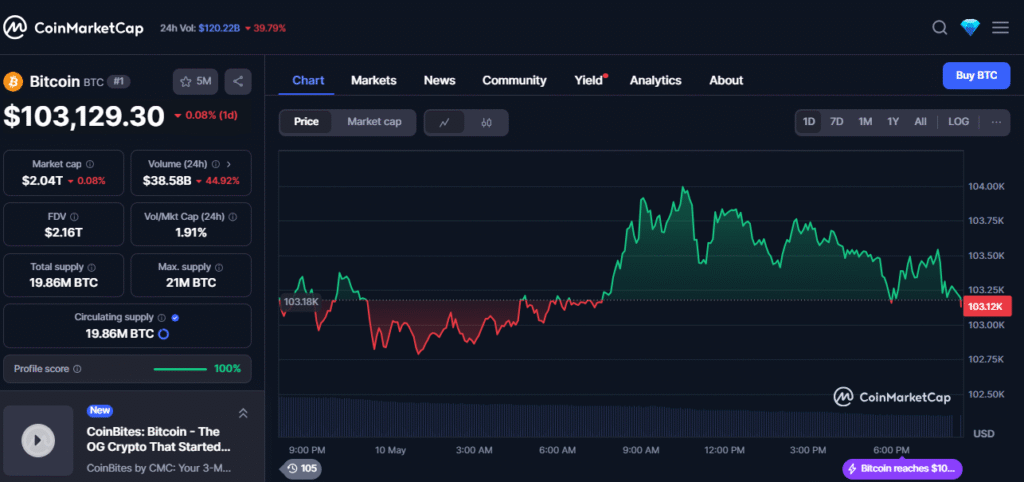Open the About tab
The height and width of the screenshot is (482, 1024).
(x=726, y=80)
